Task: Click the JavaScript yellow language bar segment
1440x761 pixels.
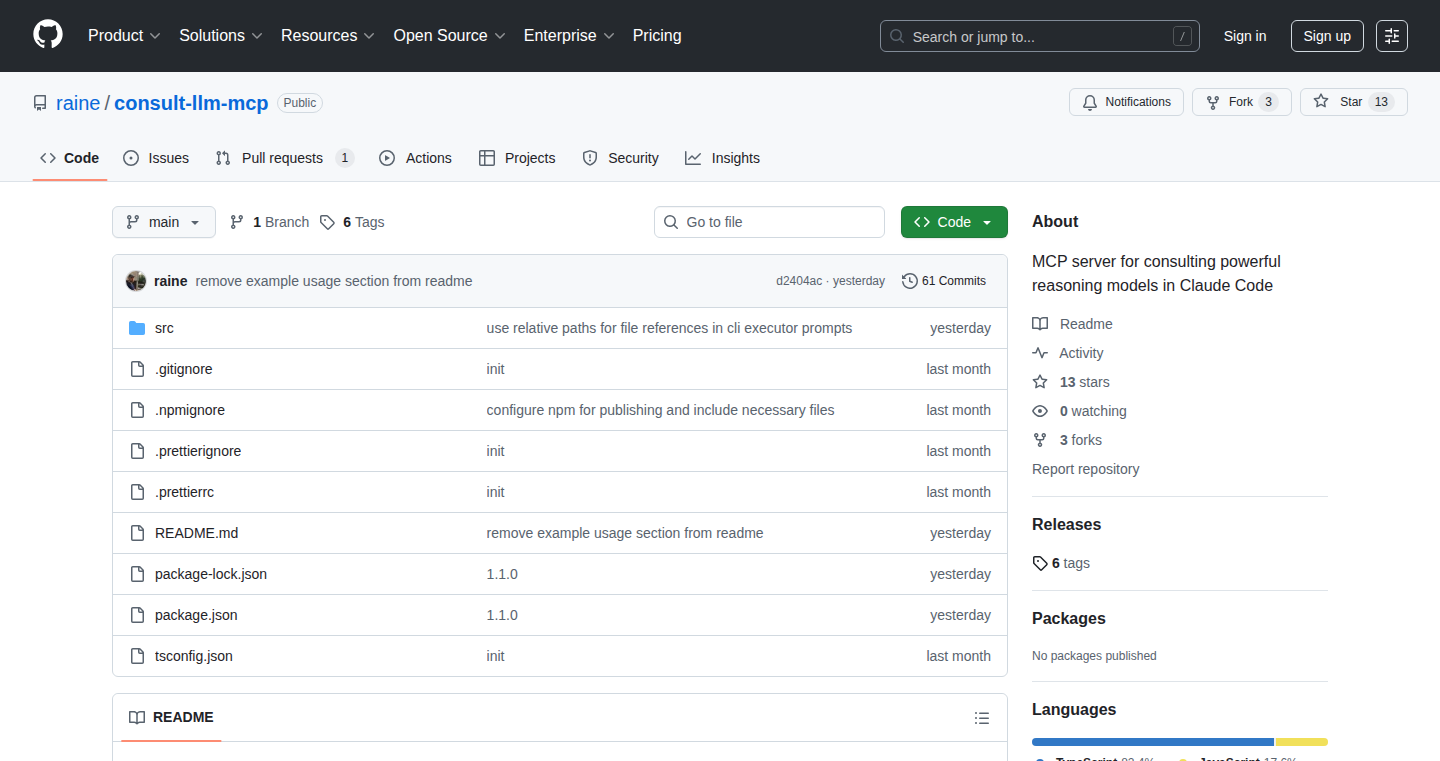Action: point(1302,742)
